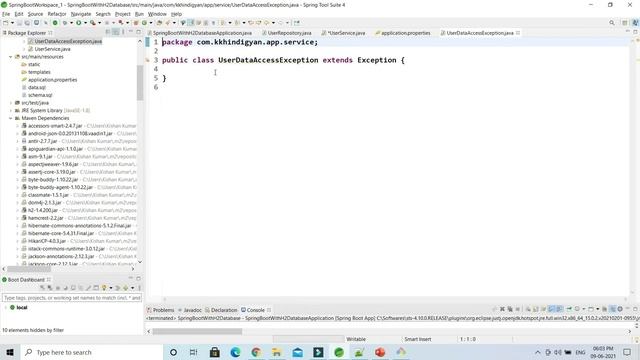Toggle Show Console on standard error change
This screenshot has height=360, width=640.
coord(560,309)
